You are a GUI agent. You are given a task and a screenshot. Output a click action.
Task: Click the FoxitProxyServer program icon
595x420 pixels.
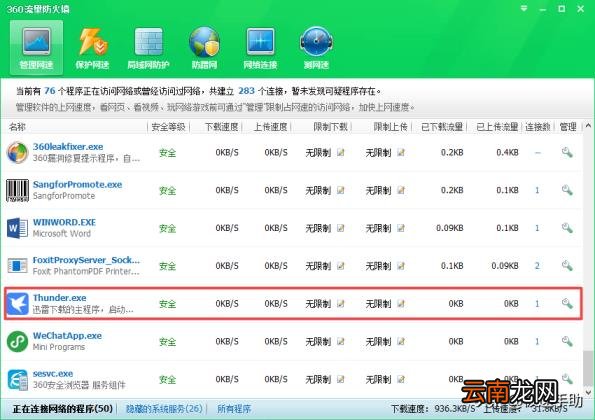click(17, 266)
